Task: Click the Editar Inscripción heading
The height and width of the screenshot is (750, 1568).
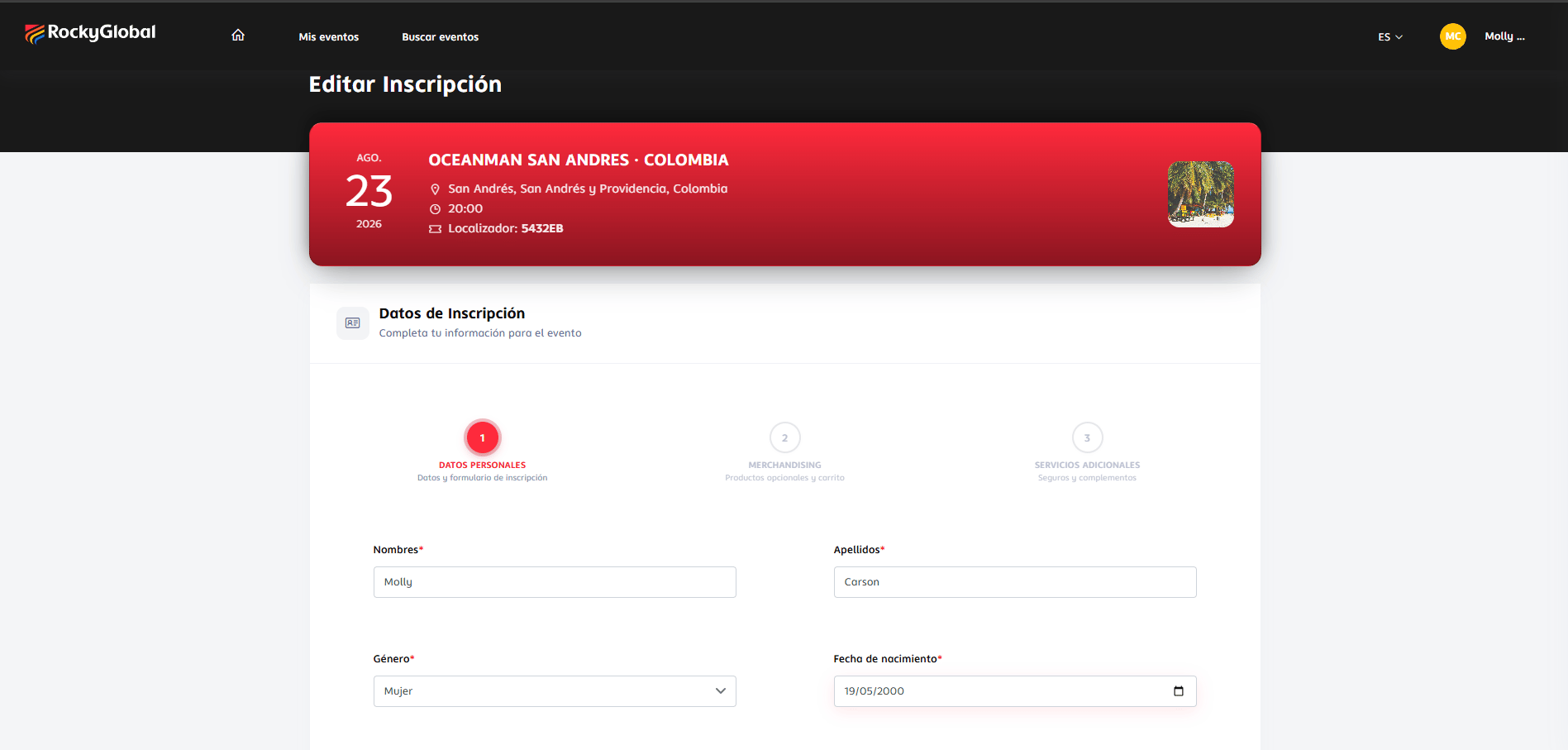Action: tap(405, 84)
